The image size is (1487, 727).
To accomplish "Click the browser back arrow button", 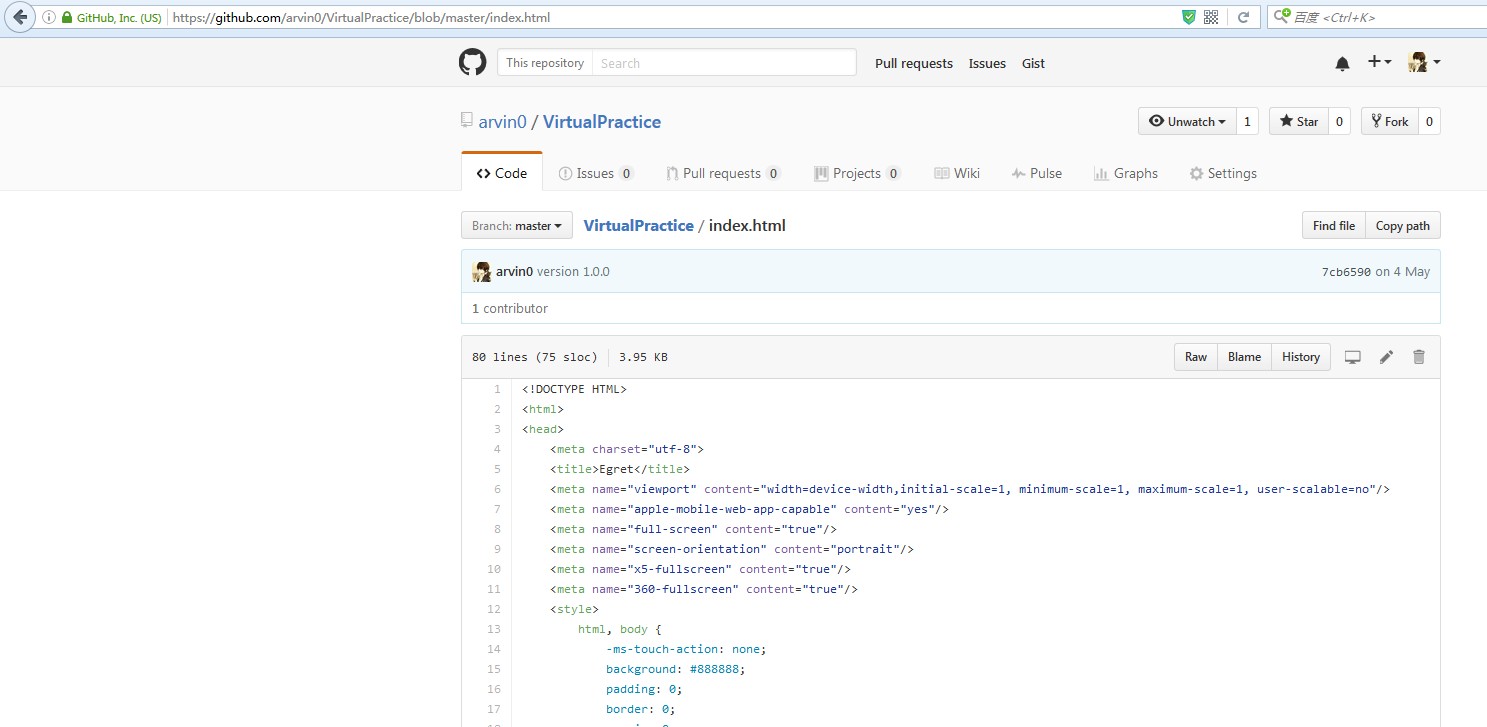I will [20, 17].
